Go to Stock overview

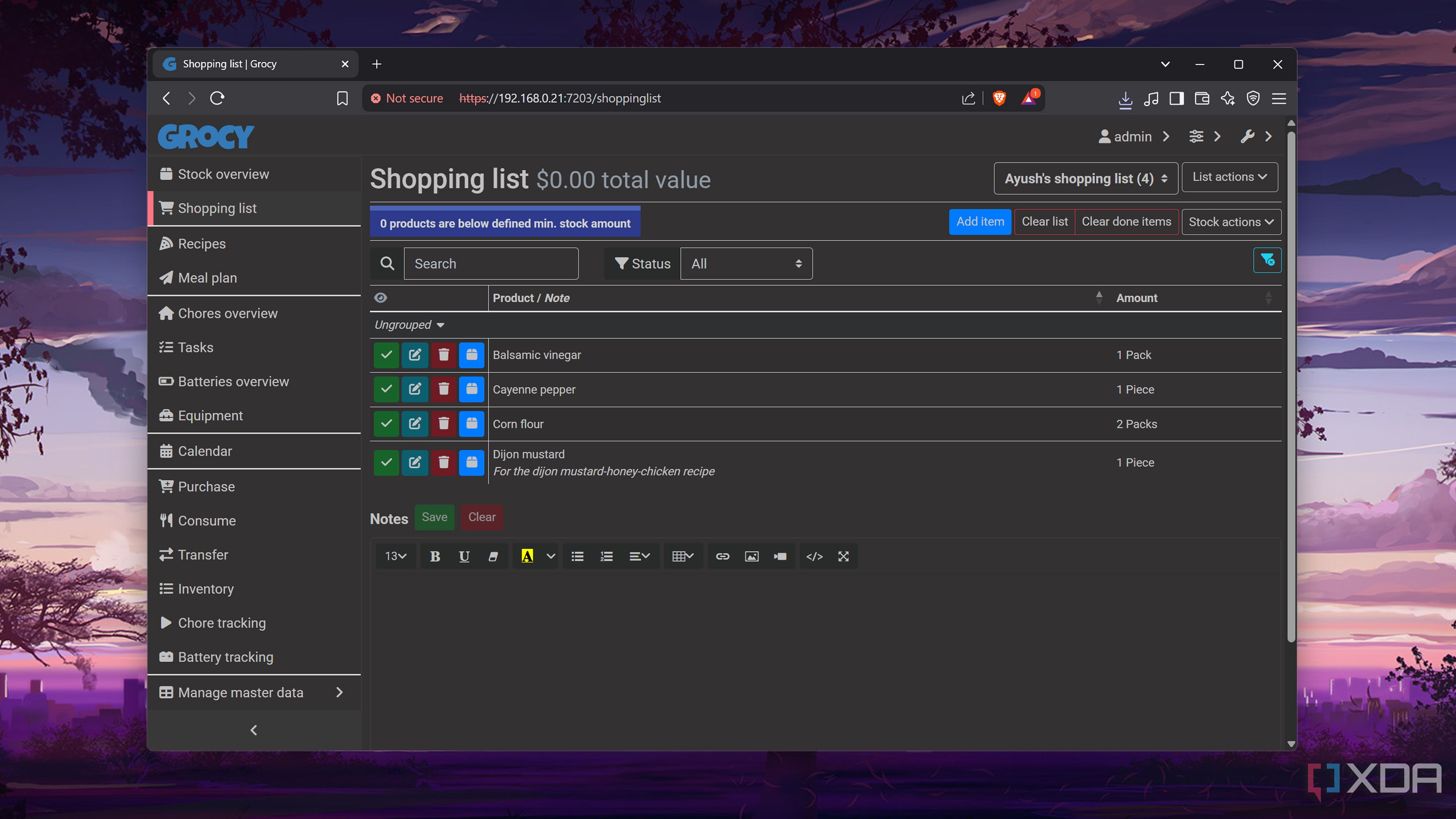click(254, 174)
